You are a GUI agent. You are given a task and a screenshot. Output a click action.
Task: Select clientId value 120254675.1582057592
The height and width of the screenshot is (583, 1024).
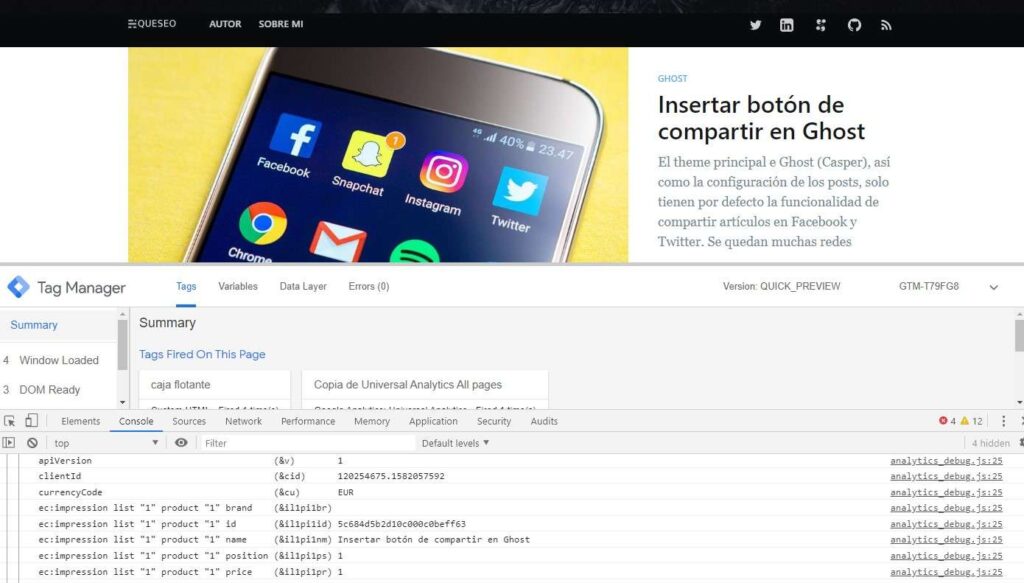click(x=391, y=477)
